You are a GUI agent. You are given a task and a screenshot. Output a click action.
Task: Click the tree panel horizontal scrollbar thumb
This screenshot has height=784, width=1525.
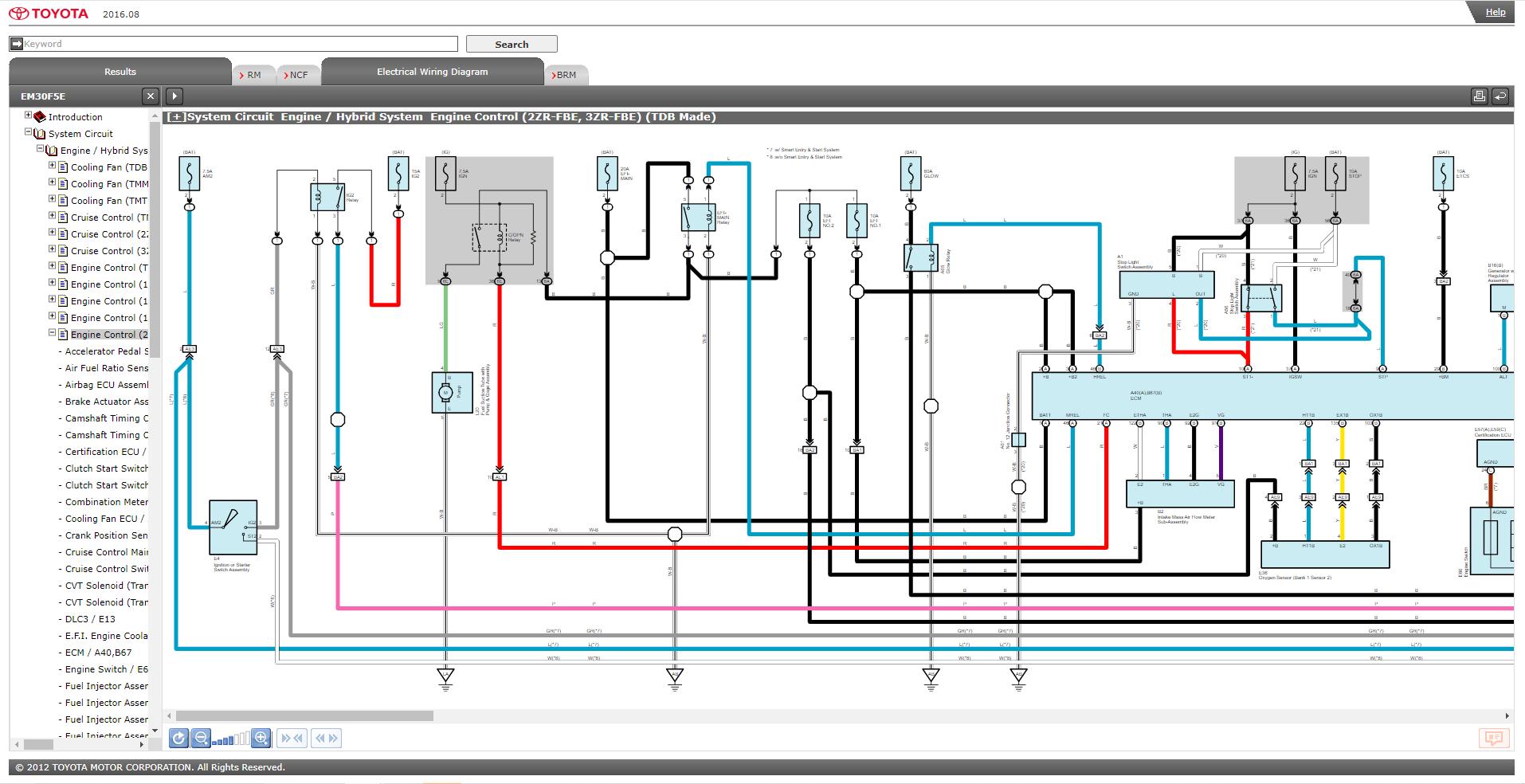tap(38, 744)
